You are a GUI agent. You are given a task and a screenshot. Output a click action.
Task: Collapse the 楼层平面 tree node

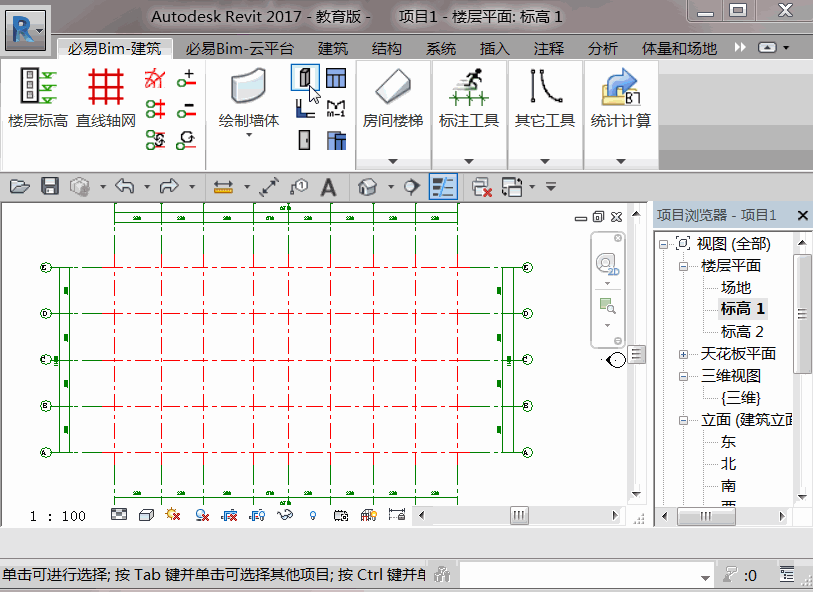point(683,266)
